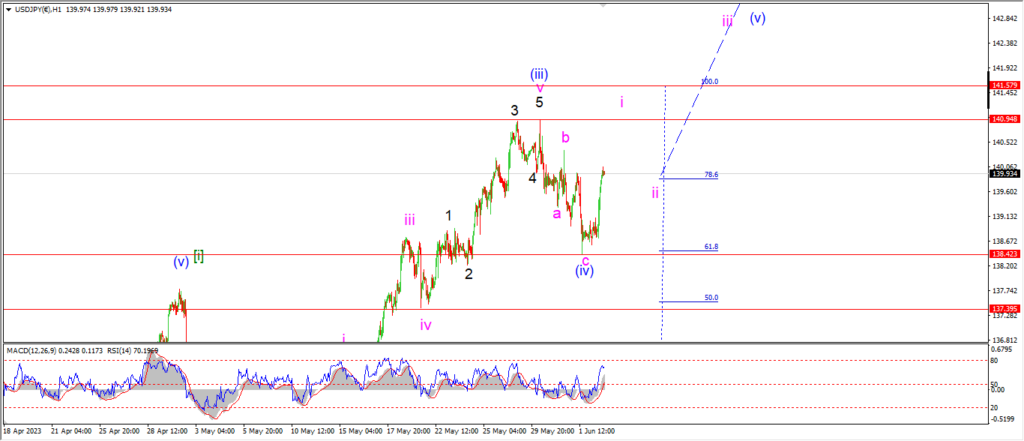Select the magenta b wave label
1024x441 pixels.
[x=565, y=137]
